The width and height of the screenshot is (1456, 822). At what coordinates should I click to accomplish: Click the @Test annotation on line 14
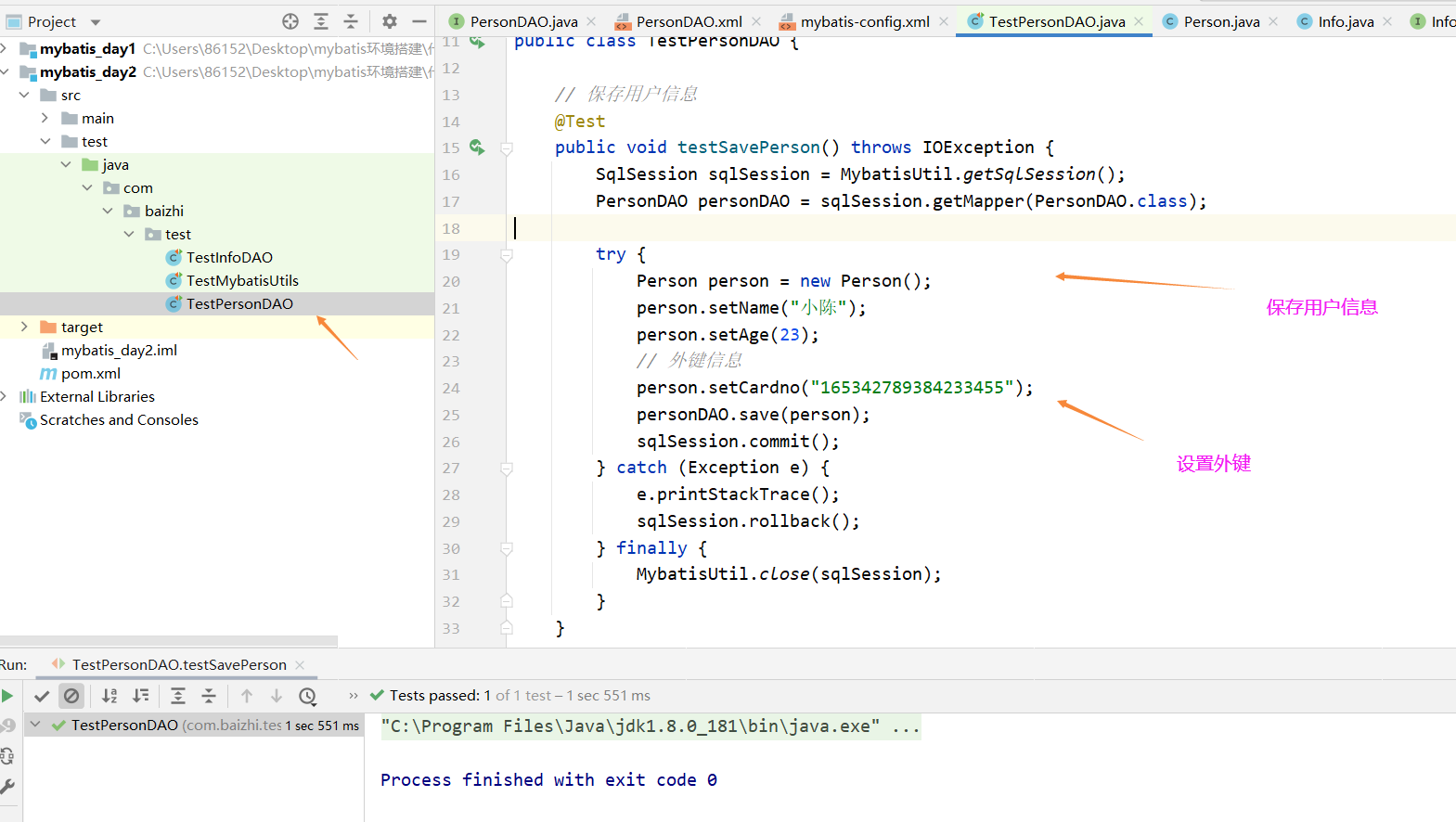[580, 121]
